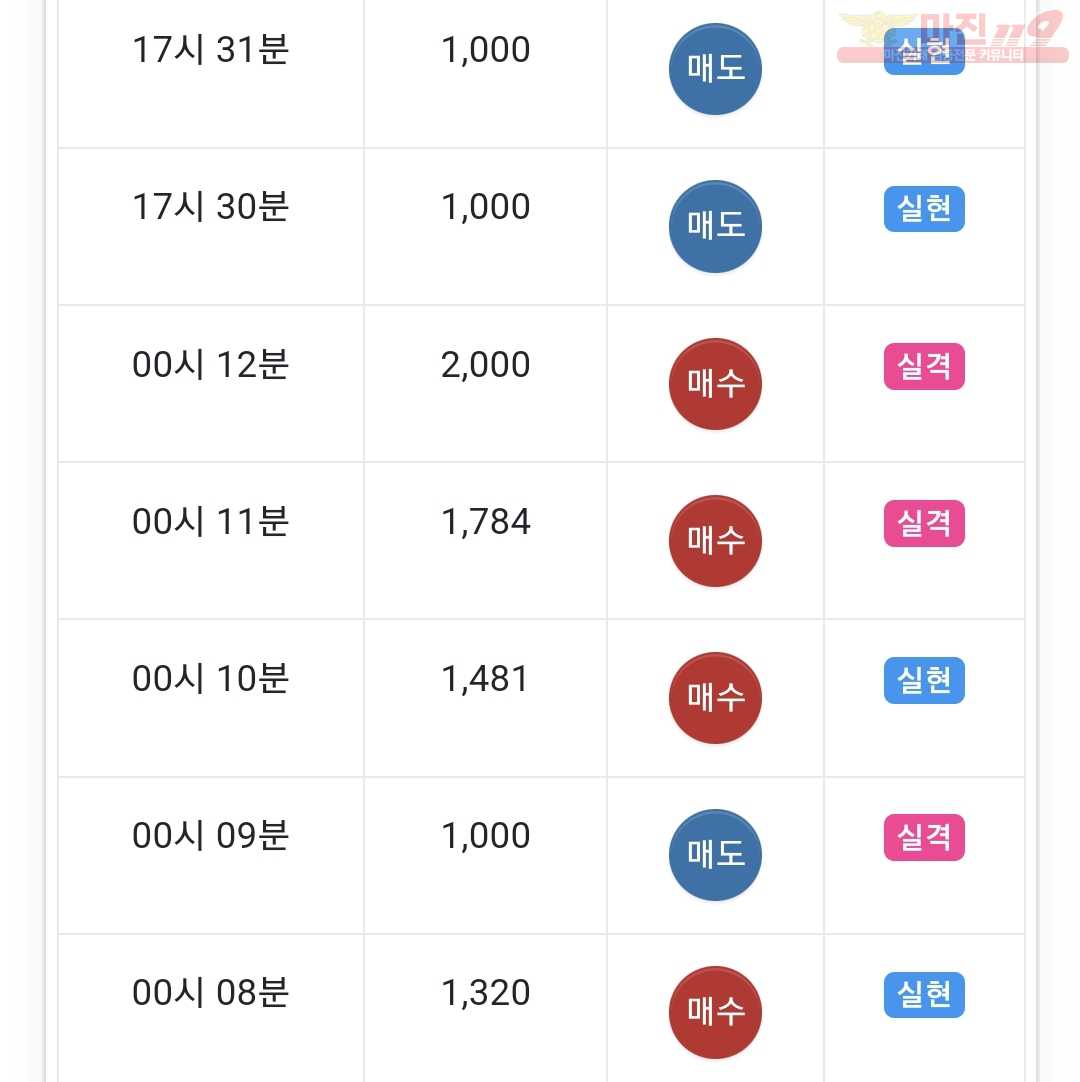This screenshot has height=1082, width=1080.
Task: Select the 17시 31분 time cell
Action: coord(210,72)
